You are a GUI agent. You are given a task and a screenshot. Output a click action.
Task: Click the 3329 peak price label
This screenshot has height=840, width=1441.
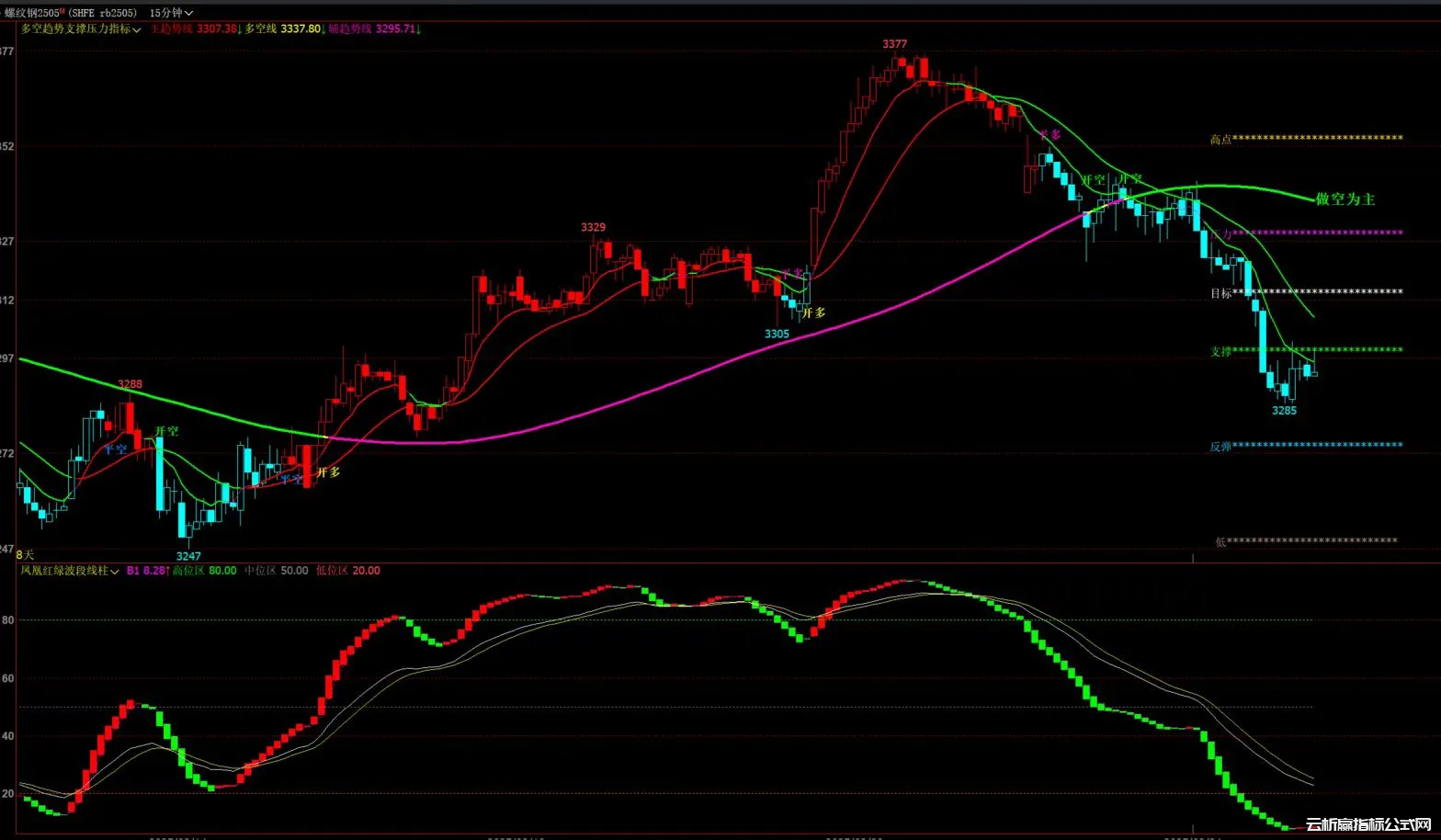tap(593, 227)
